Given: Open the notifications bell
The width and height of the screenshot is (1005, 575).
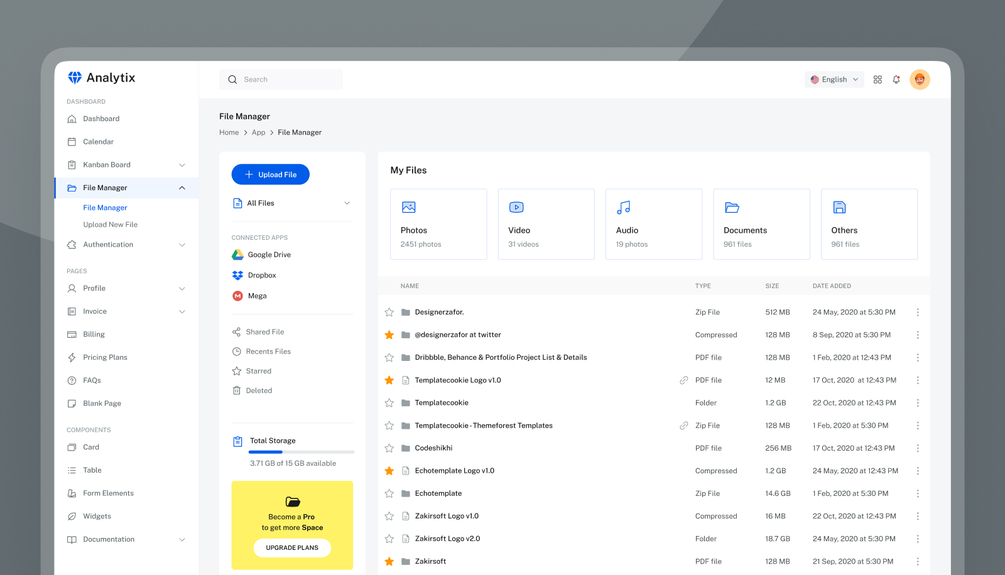Looking at the screenshot, I should click(x=896, y=79).
